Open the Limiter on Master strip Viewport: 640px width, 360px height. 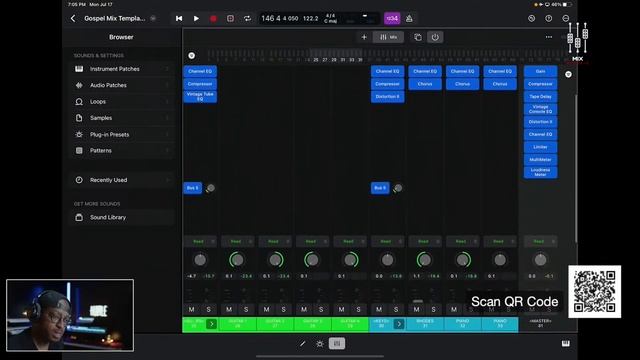pyautogui.click(x=540, y=147)
